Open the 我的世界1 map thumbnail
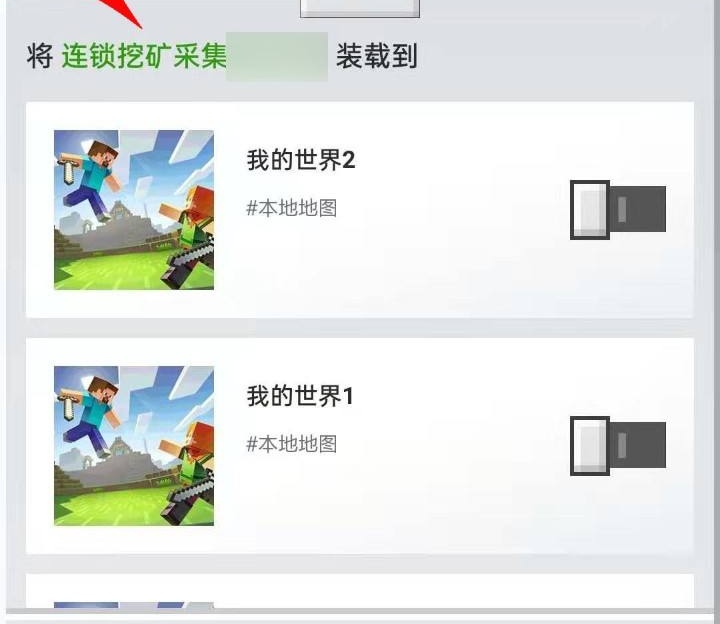 point(134,446)
